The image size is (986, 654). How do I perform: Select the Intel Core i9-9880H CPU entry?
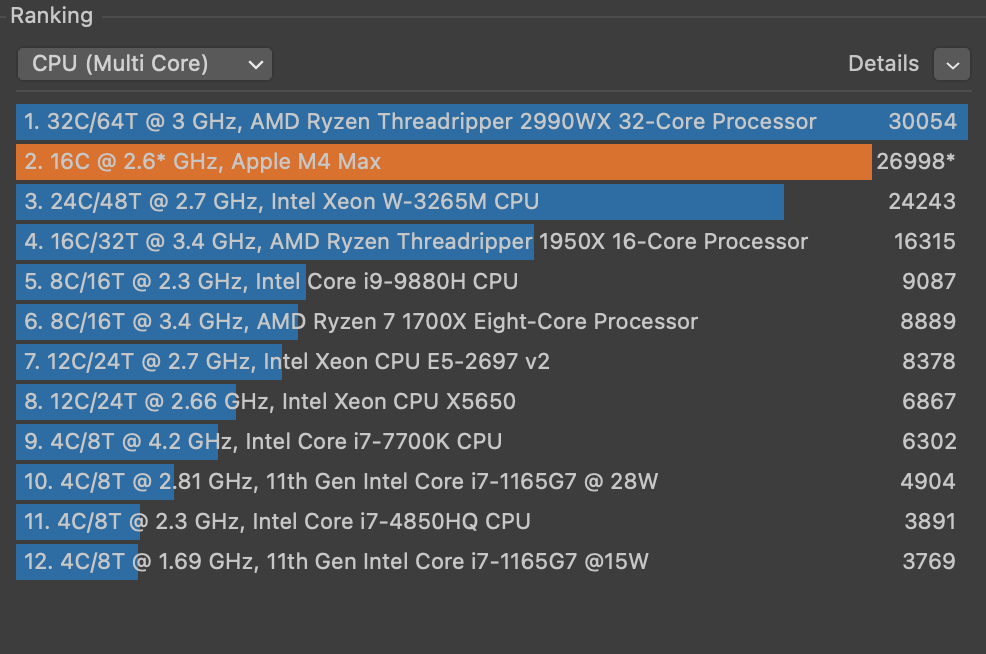click(492, 282)
